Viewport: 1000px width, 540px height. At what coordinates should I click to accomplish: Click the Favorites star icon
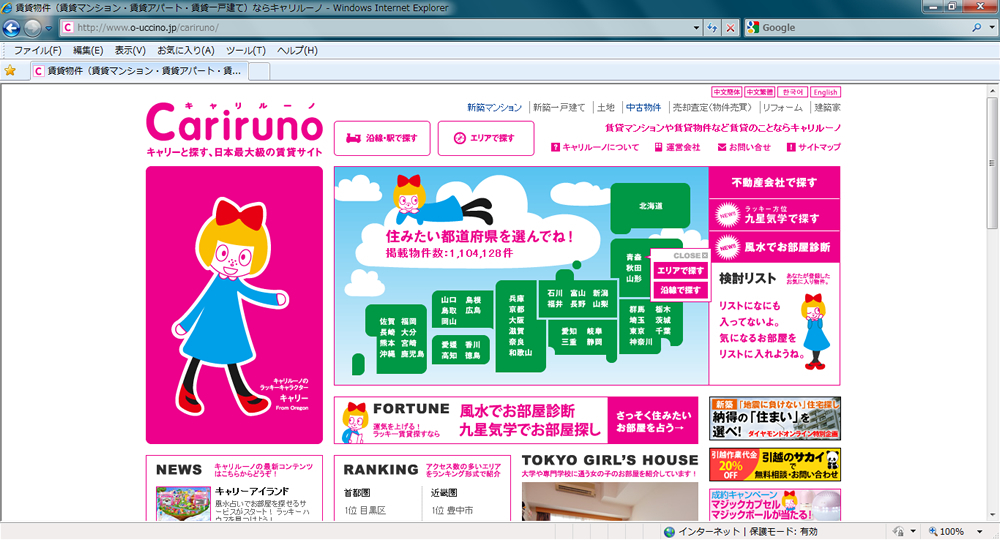[10, 71]
